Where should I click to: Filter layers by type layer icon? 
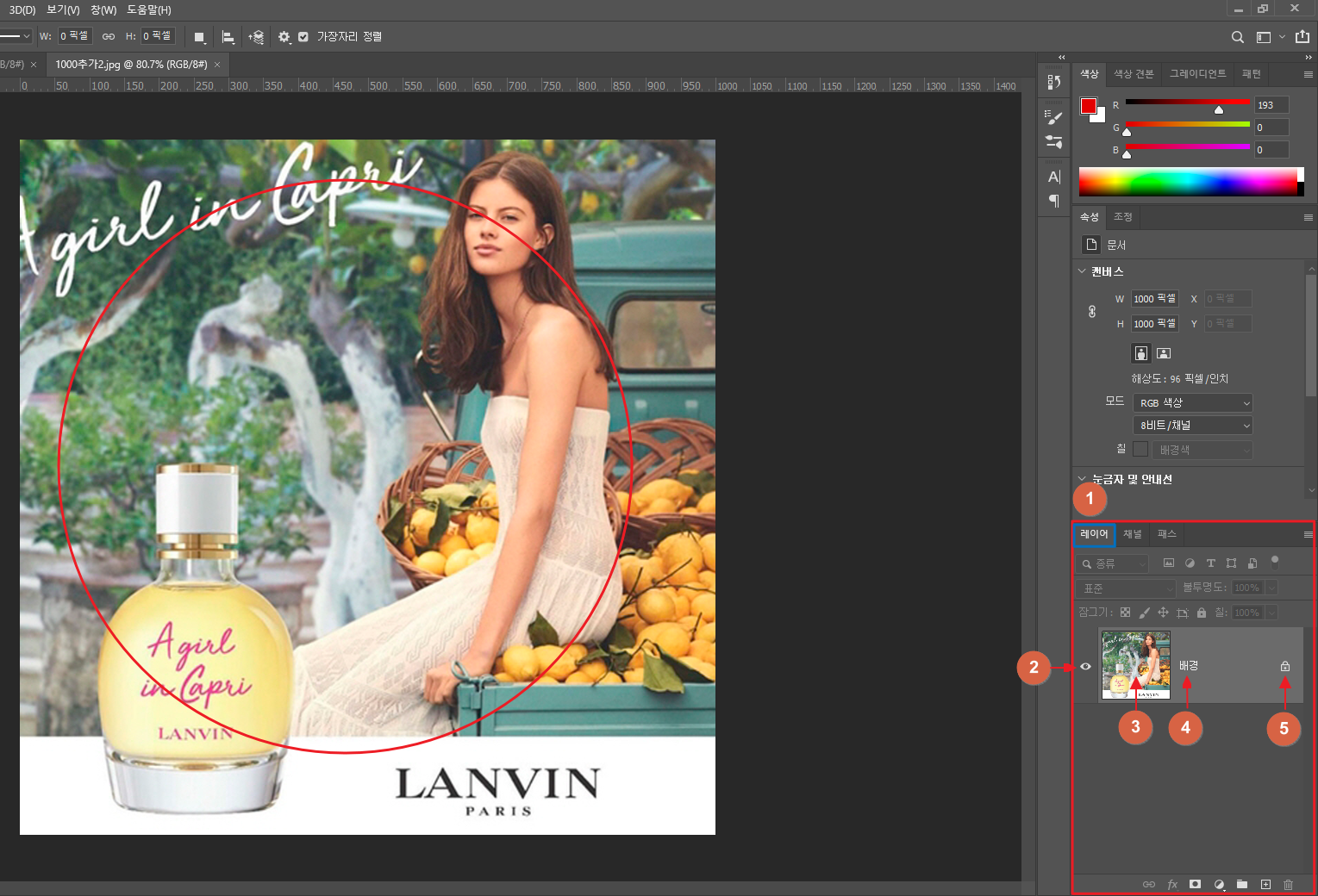click(1210, 563)
